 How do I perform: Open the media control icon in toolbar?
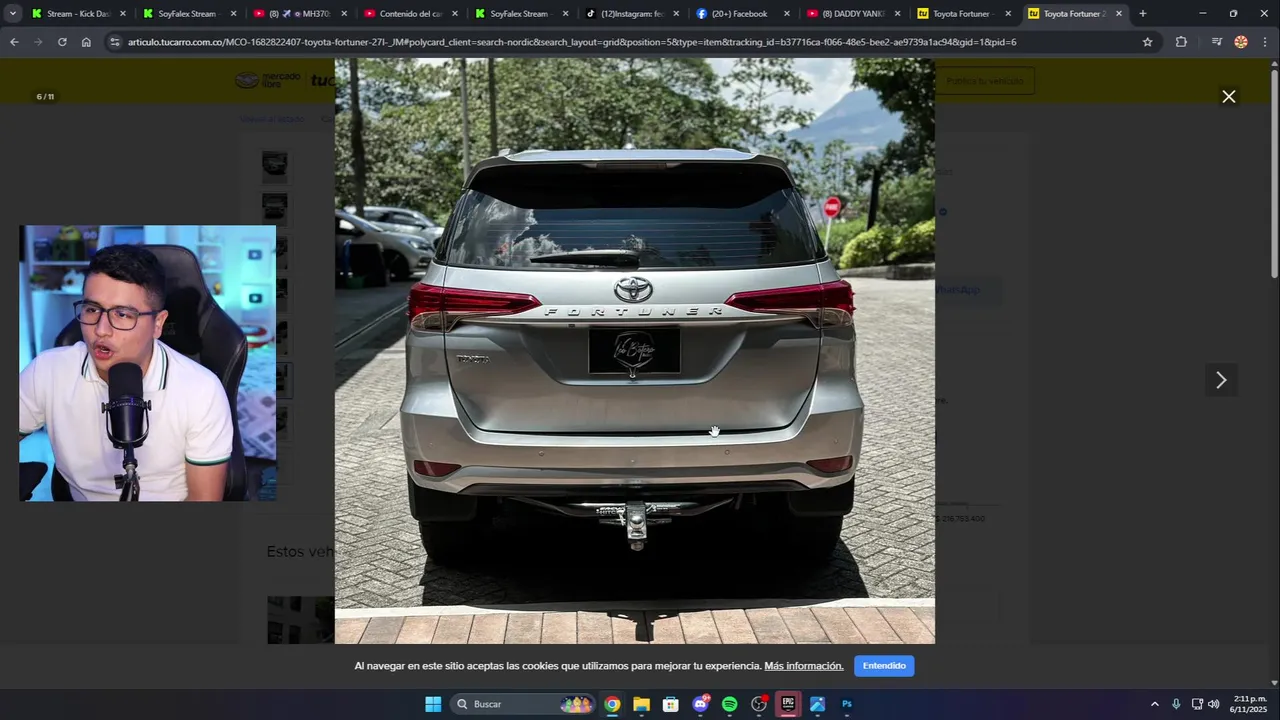1216,42
